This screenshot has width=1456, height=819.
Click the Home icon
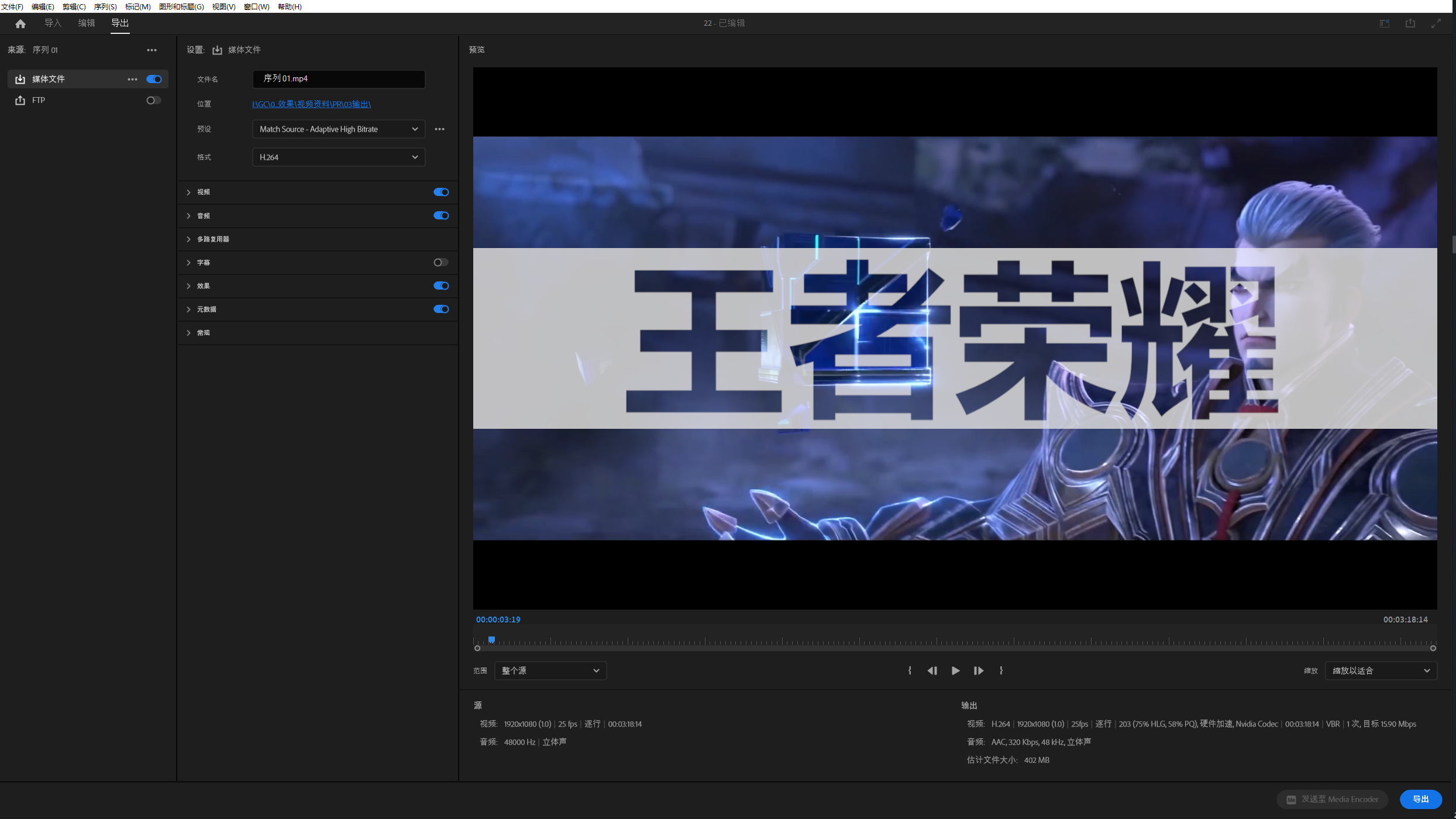[x=20, y=23]
